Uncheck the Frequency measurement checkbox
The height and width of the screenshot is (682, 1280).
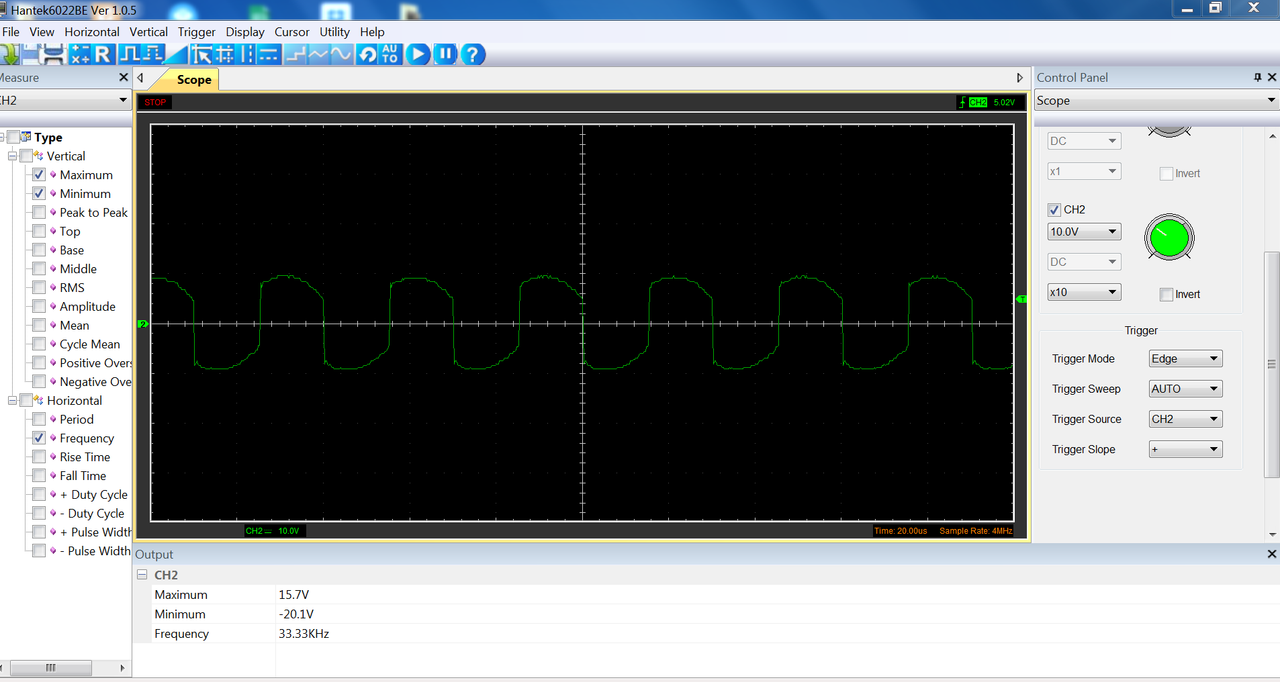click(x=39, y=438)
